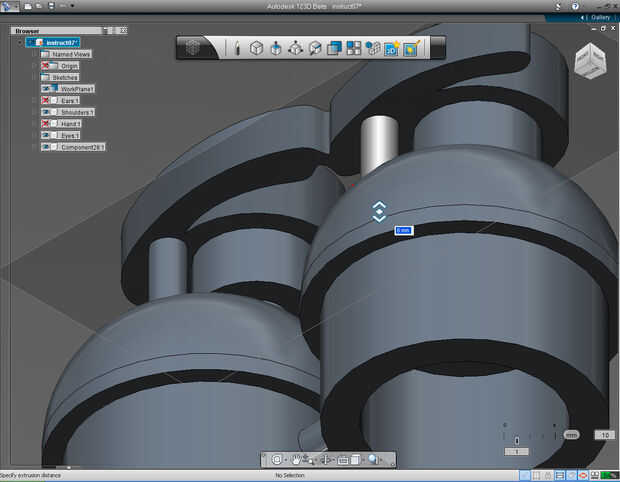Expand the Sketches folder in browser

pyautogui.click(x=34, y=77)
